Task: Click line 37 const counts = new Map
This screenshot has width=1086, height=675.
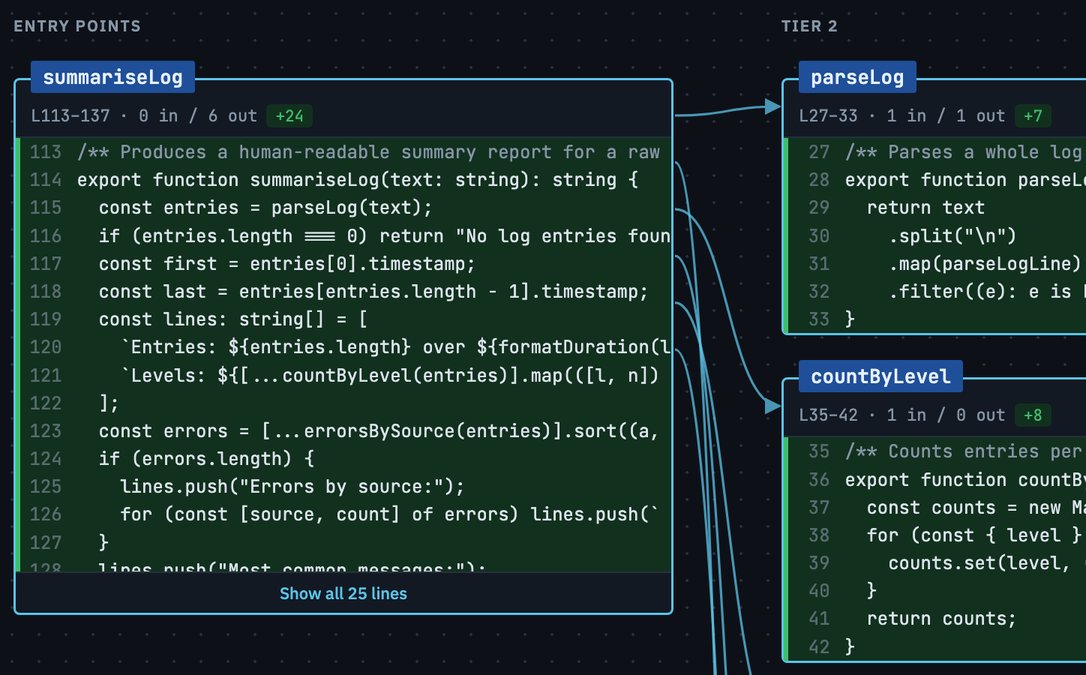Action: [937, 507]
